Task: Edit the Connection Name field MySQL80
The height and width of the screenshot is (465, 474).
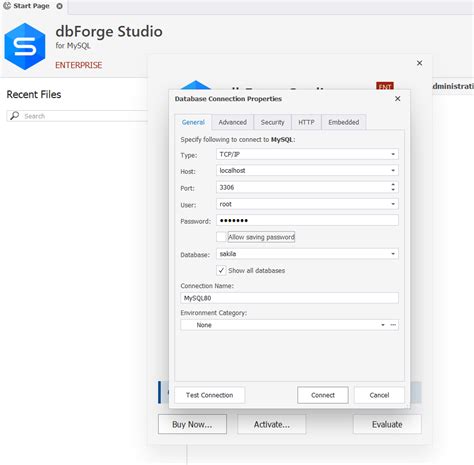Action: [x=289, y=298]
